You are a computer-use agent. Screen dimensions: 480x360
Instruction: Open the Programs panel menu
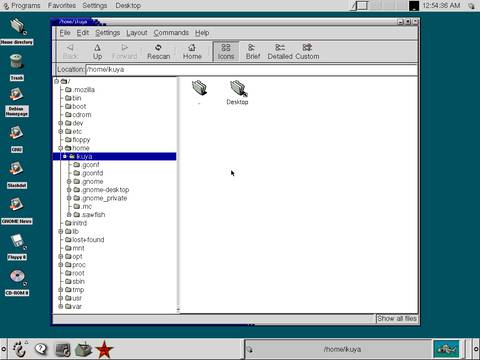point(22,5)
